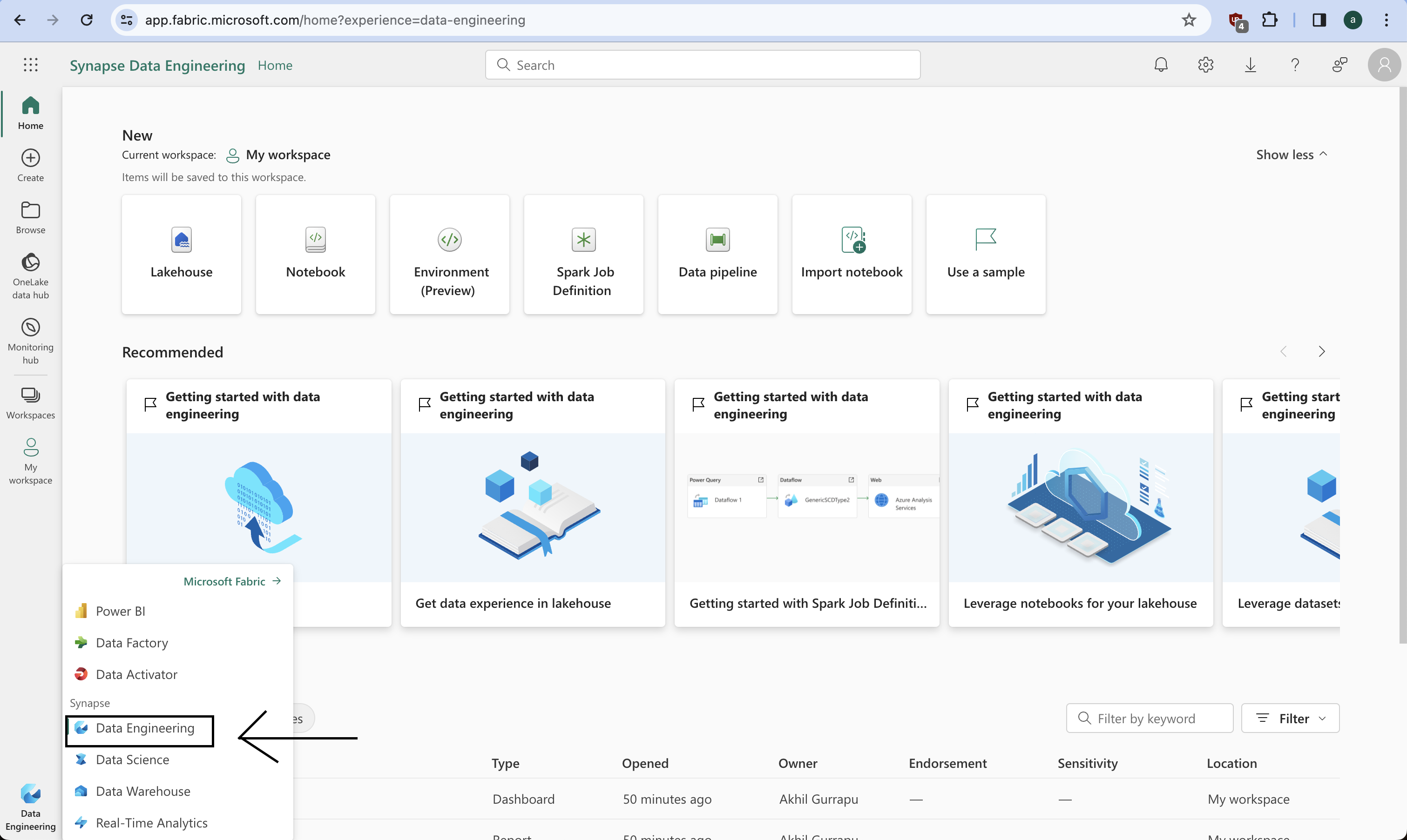Sort by the Location column header

click(1231, 763)
